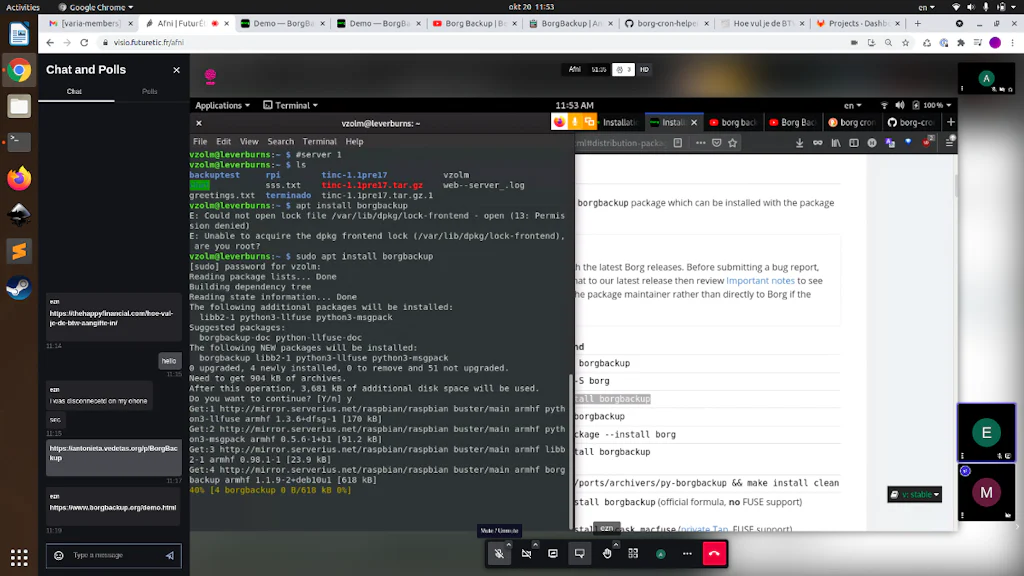This screenshot has height=576, width=1024.
Task: Send the chat message with arrow icon
Action: (x=170, y=556)
